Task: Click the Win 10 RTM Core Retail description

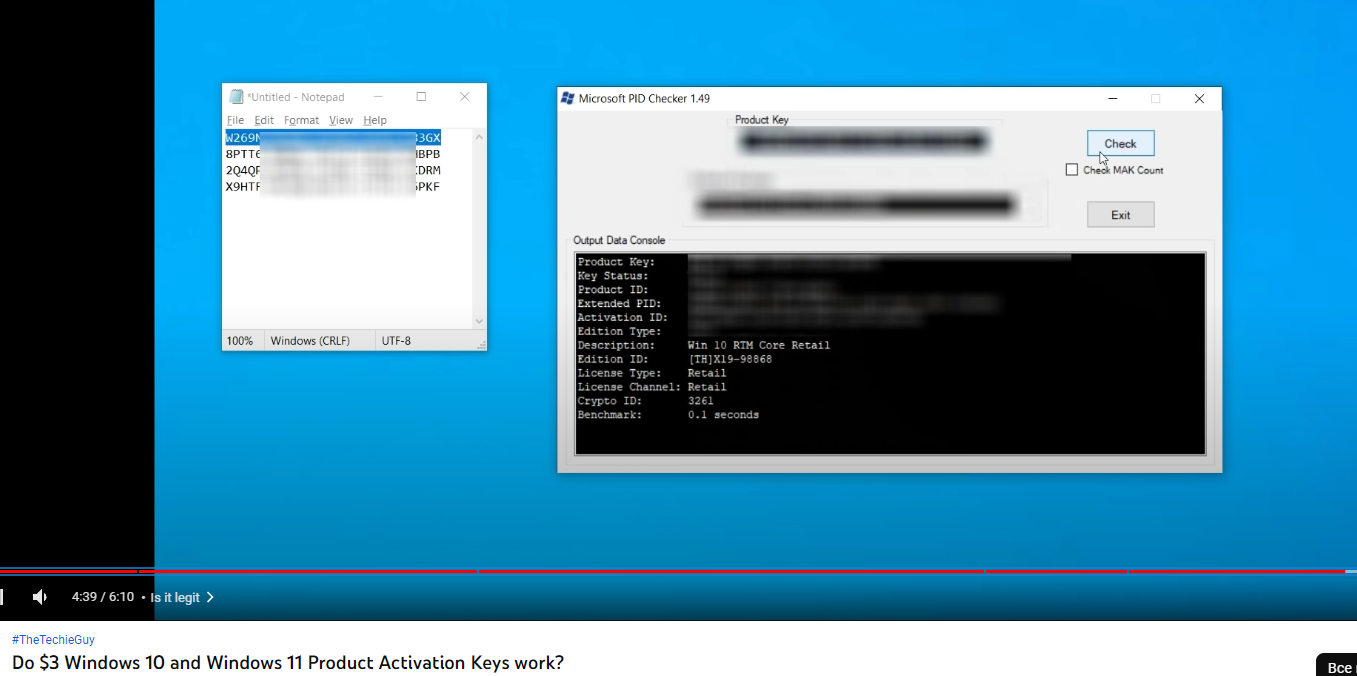Action: (759, 345)
